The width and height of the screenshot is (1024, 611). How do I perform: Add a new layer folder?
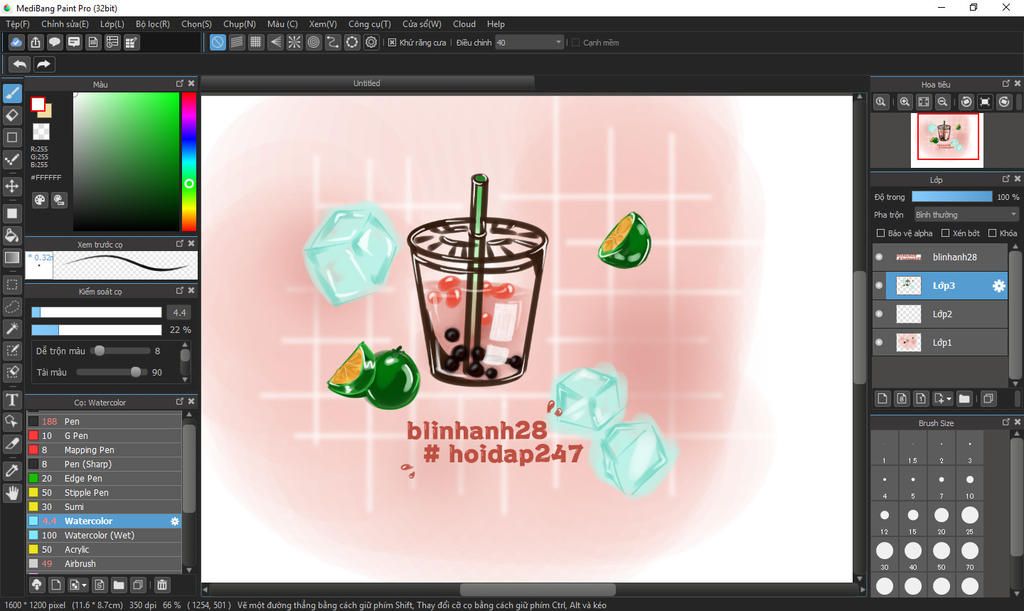(x=965, y=398)
